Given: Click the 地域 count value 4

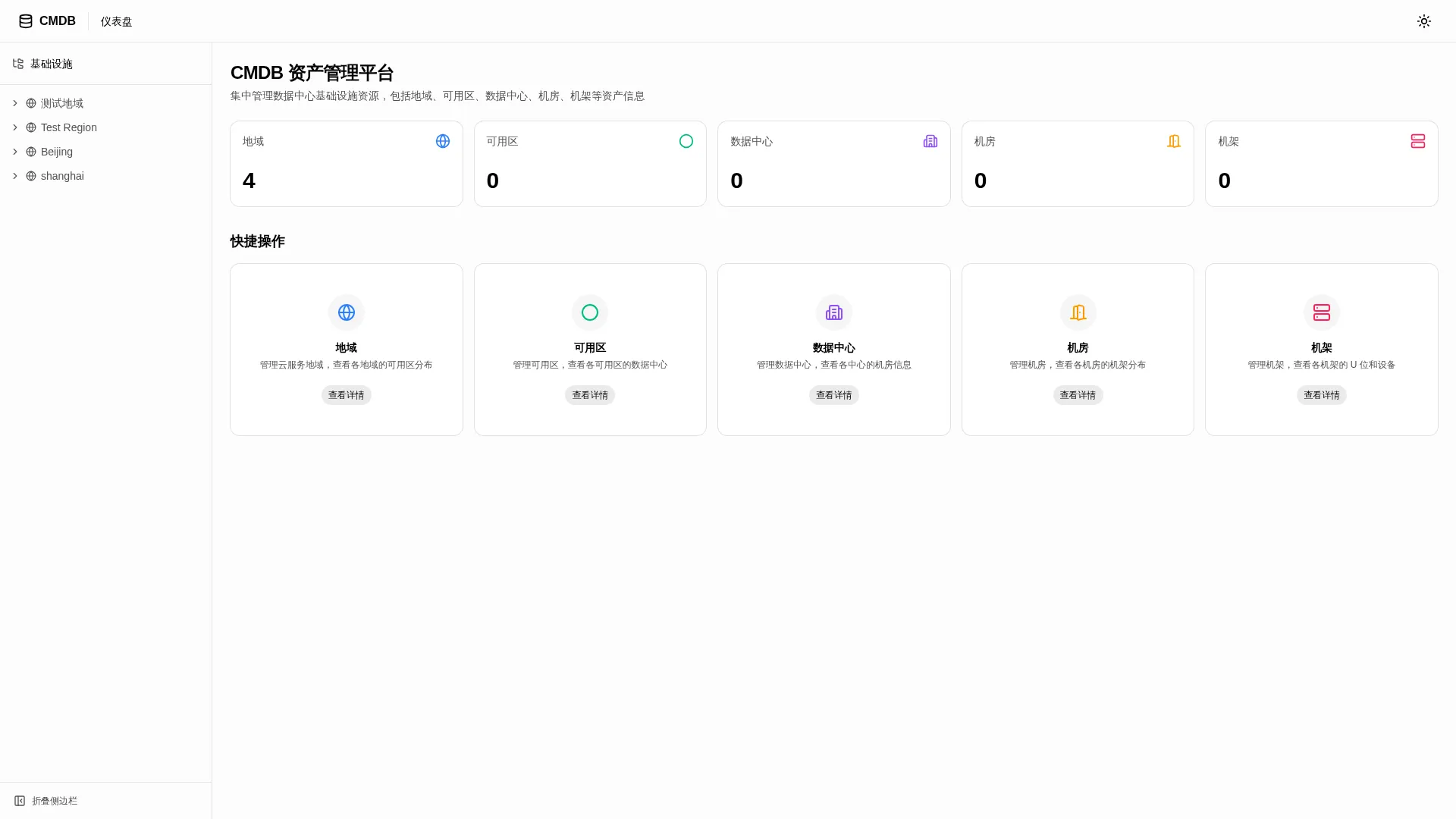Looking at the screenshot, I should click(x=249, y=180).
